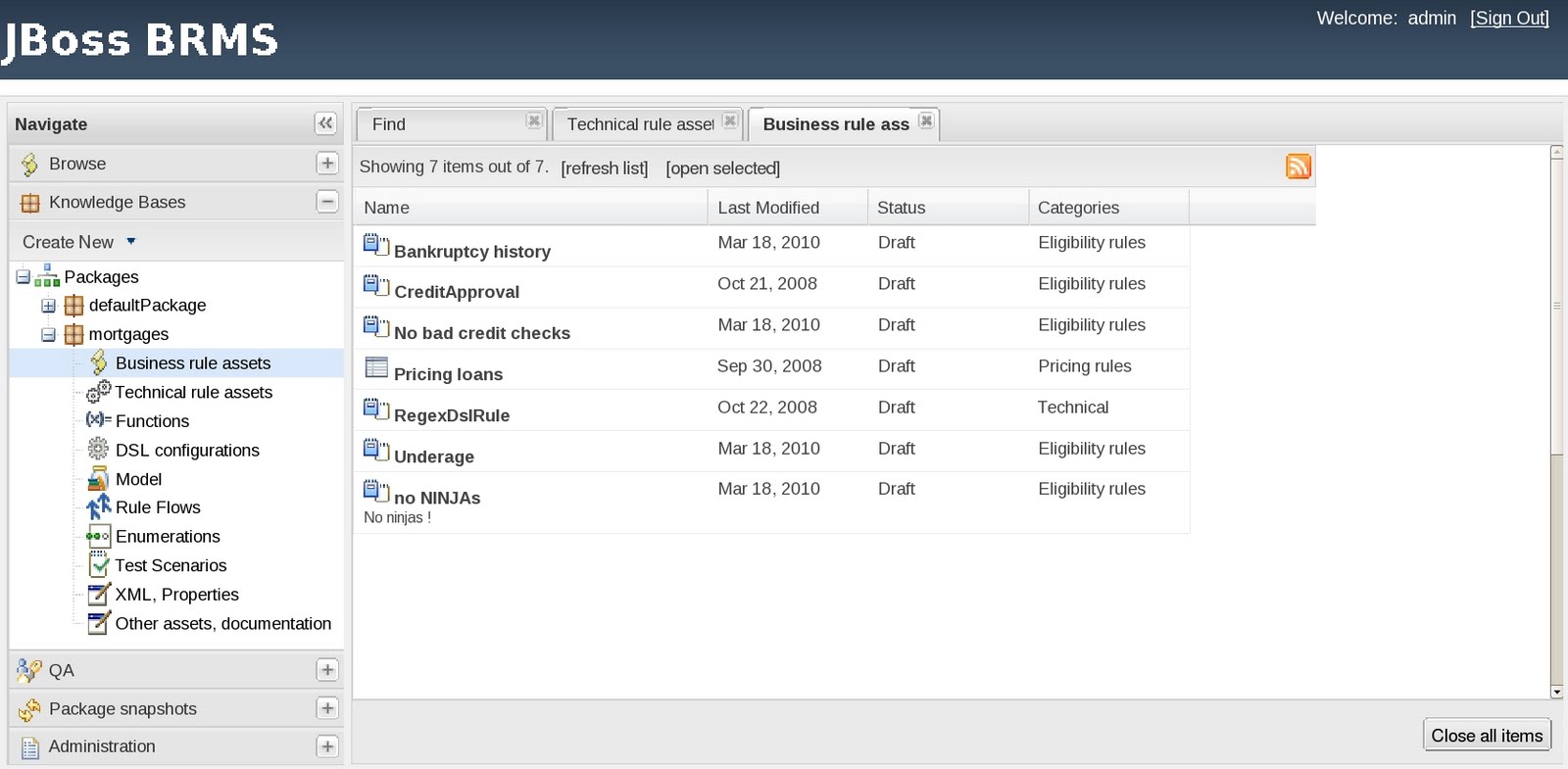Click the Administration section icon

point(30,747)
